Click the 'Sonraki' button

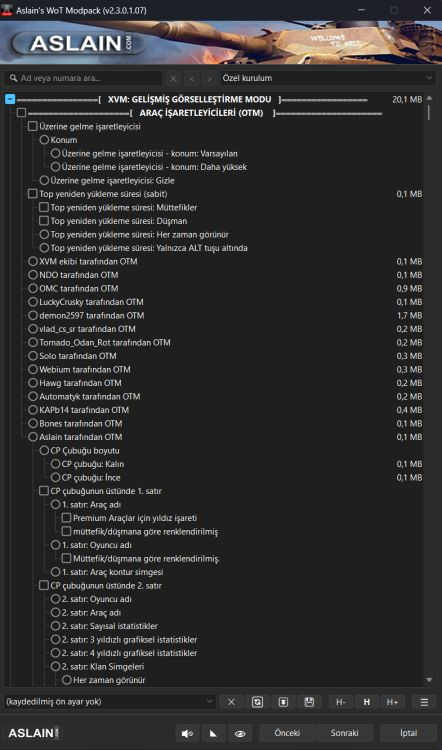pos(344,733)
